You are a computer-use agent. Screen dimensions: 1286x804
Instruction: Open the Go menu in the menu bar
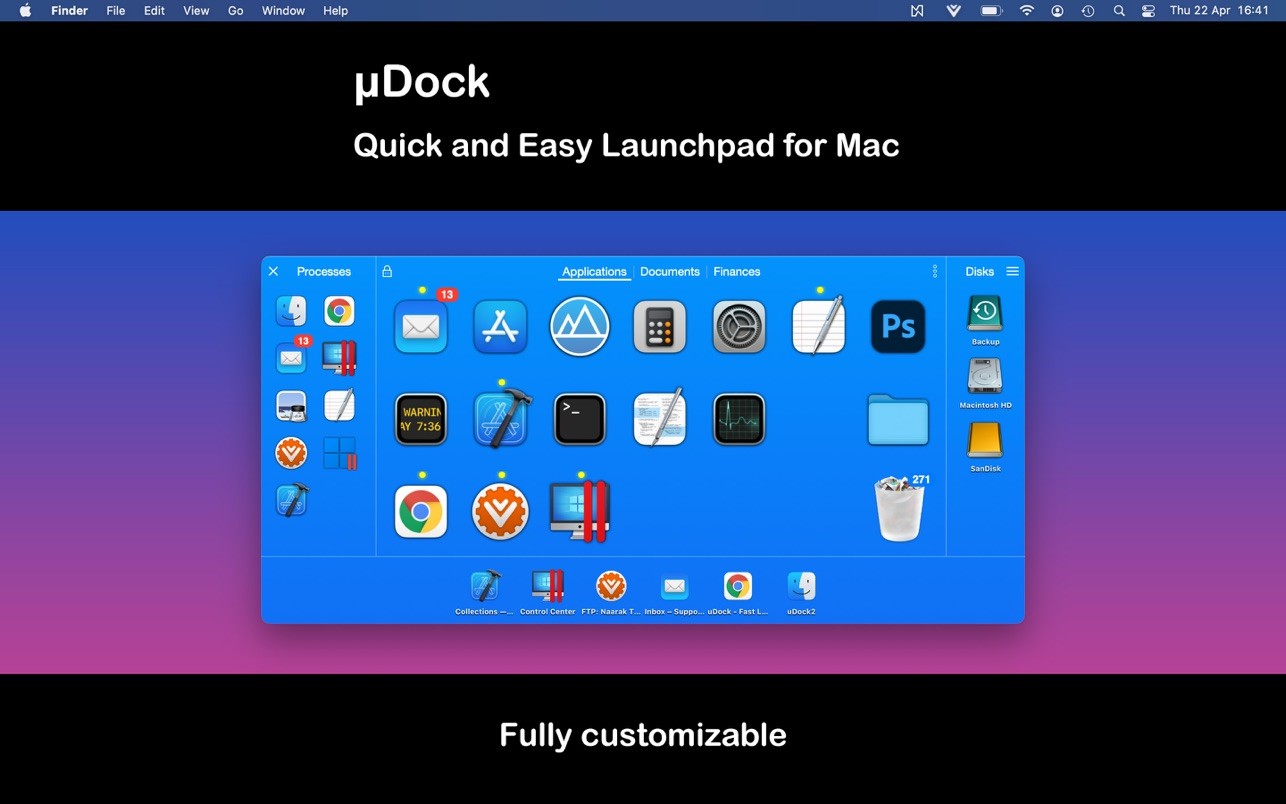235,11
